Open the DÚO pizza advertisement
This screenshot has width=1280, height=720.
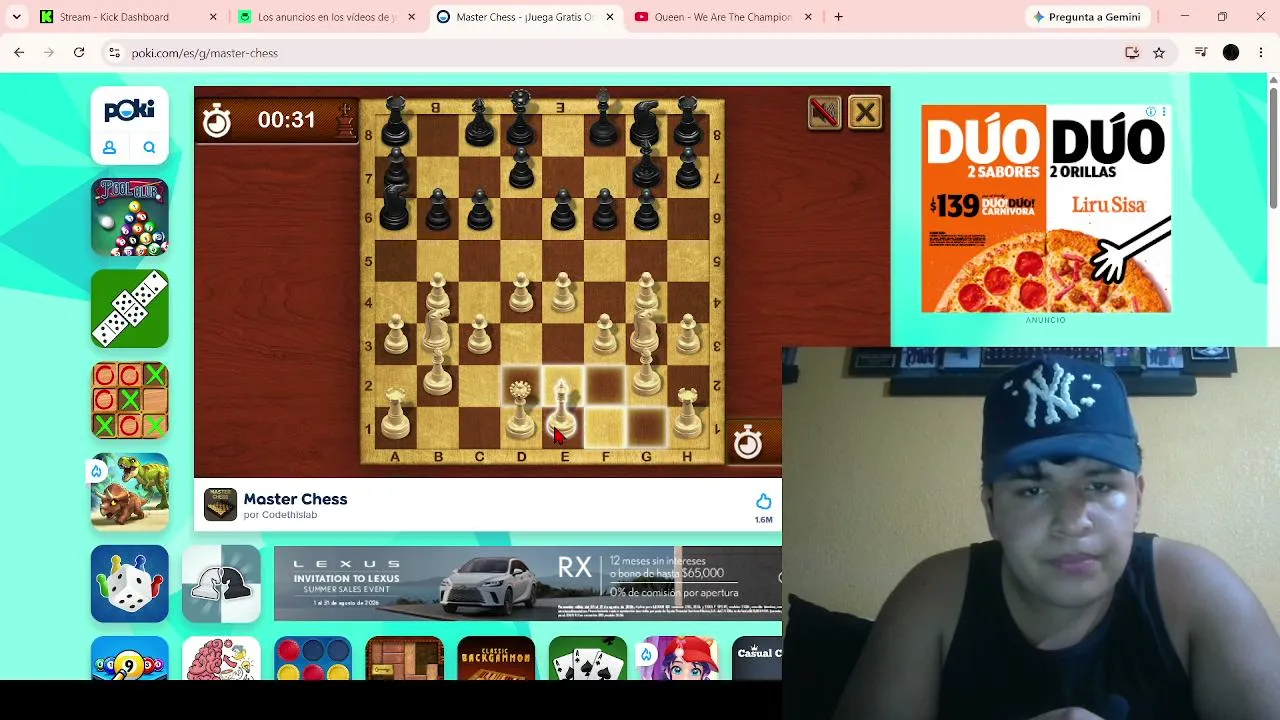1046,209
